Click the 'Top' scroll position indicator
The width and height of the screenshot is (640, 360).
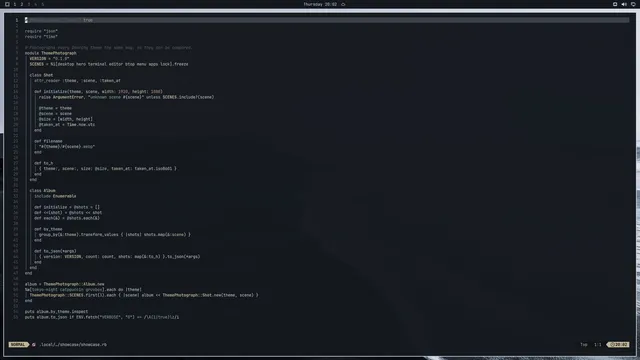point(584,344)
